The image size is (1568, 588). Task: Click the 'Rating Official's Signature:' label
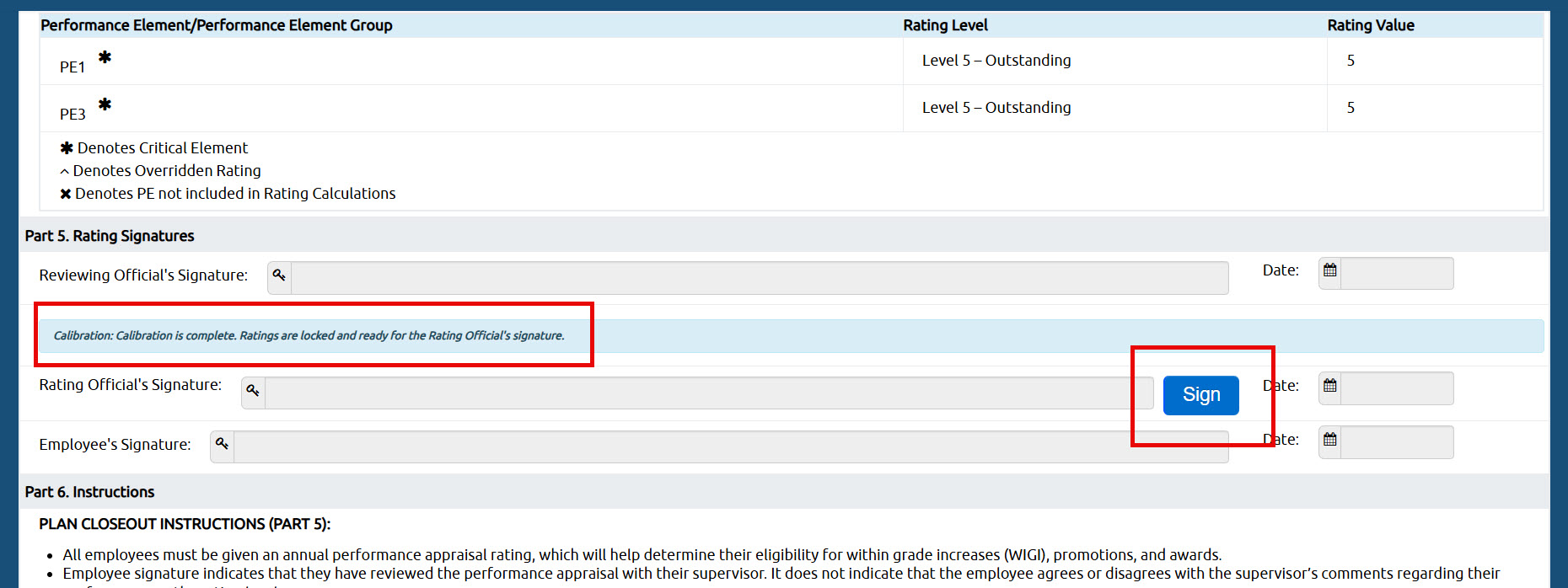click(x=130, y=385)
